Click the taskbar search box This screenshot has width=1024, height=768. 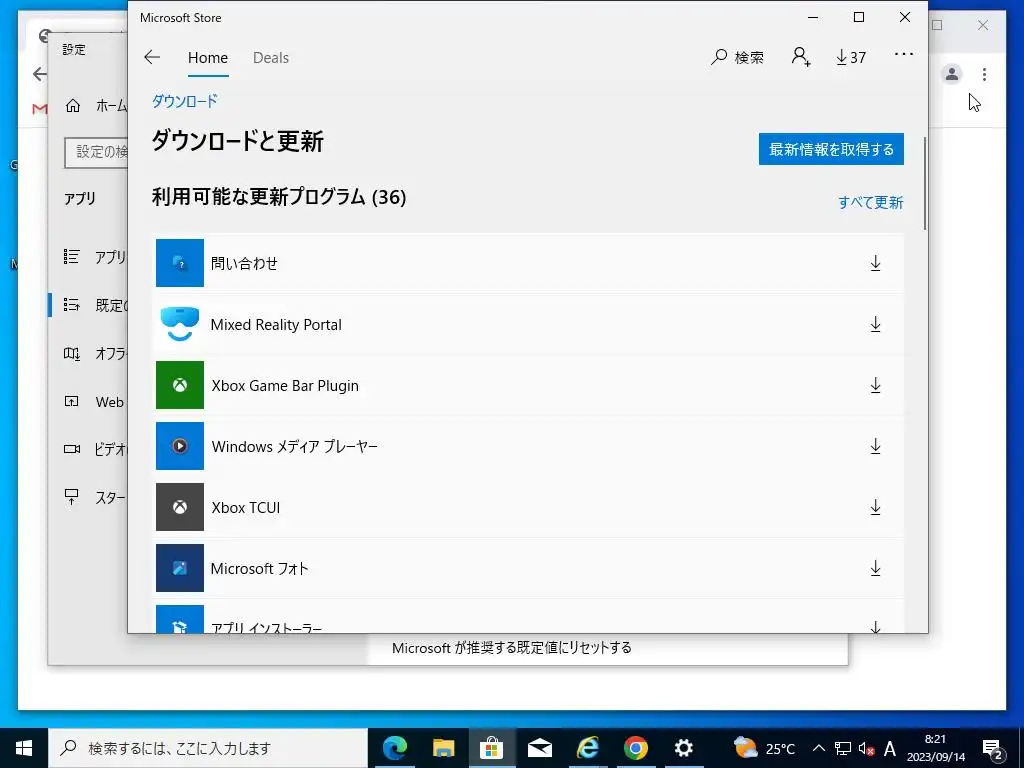point(208,748)
